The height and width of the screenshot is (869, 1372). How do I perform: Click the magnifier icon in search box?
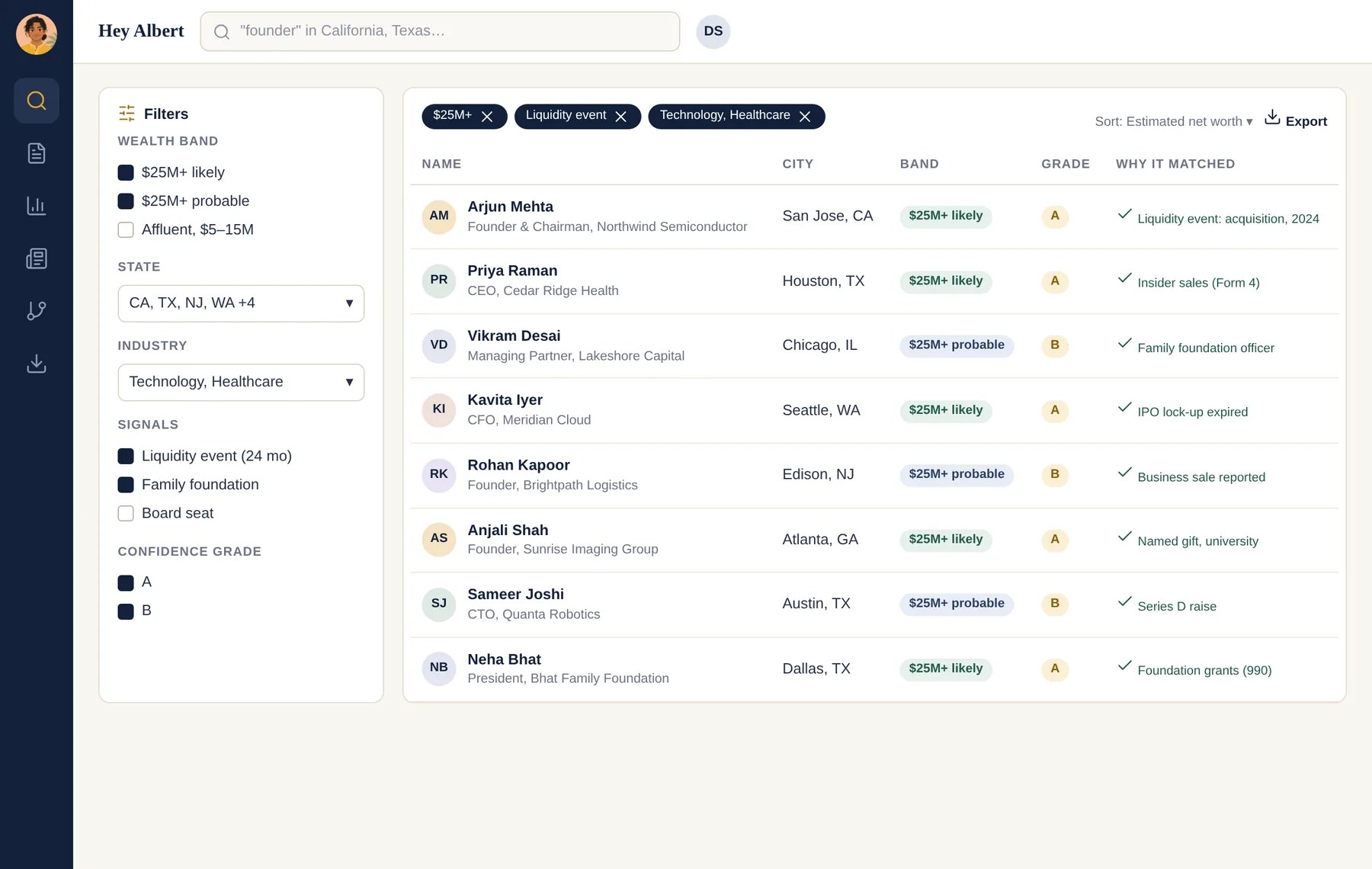tap(222, 31)
